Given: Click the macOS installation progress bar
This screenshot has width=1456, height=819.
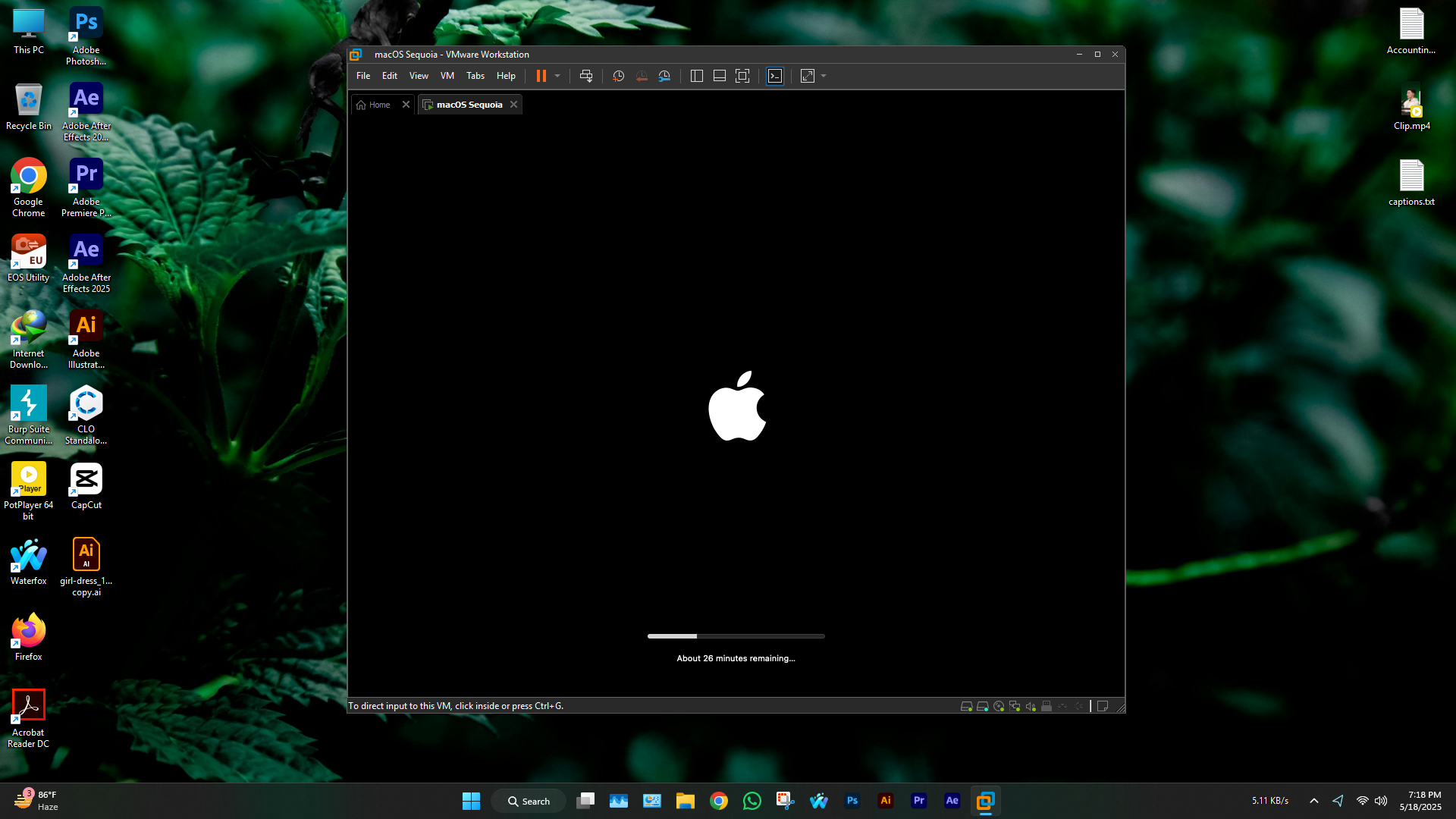Looking at the screenshot, I should tap(736, 636).
